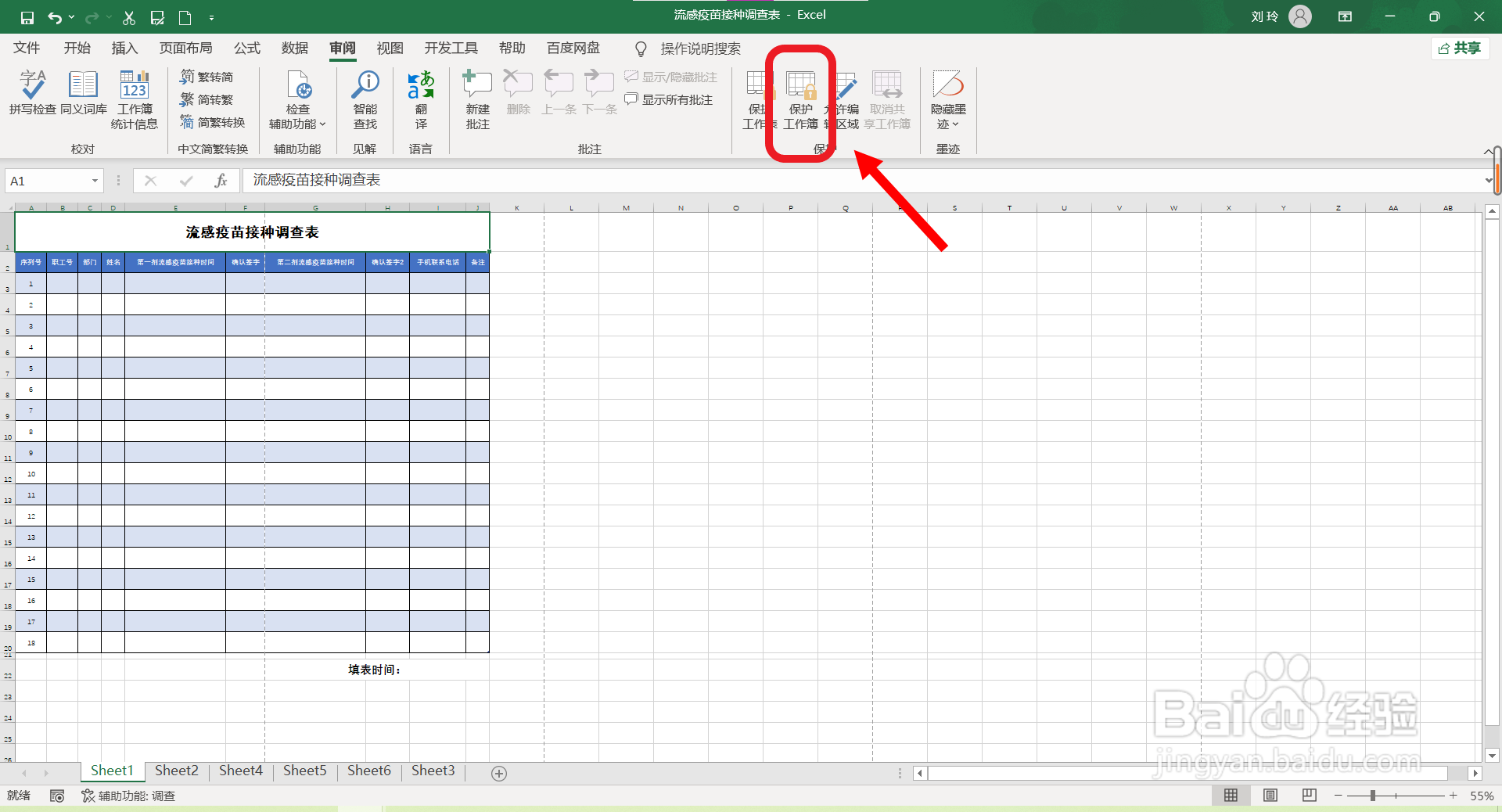The height and width of the screenshot is (812, 1502).
Task: Convert Simplified to Traditional (简转繁)
Action: pos(207,99)
